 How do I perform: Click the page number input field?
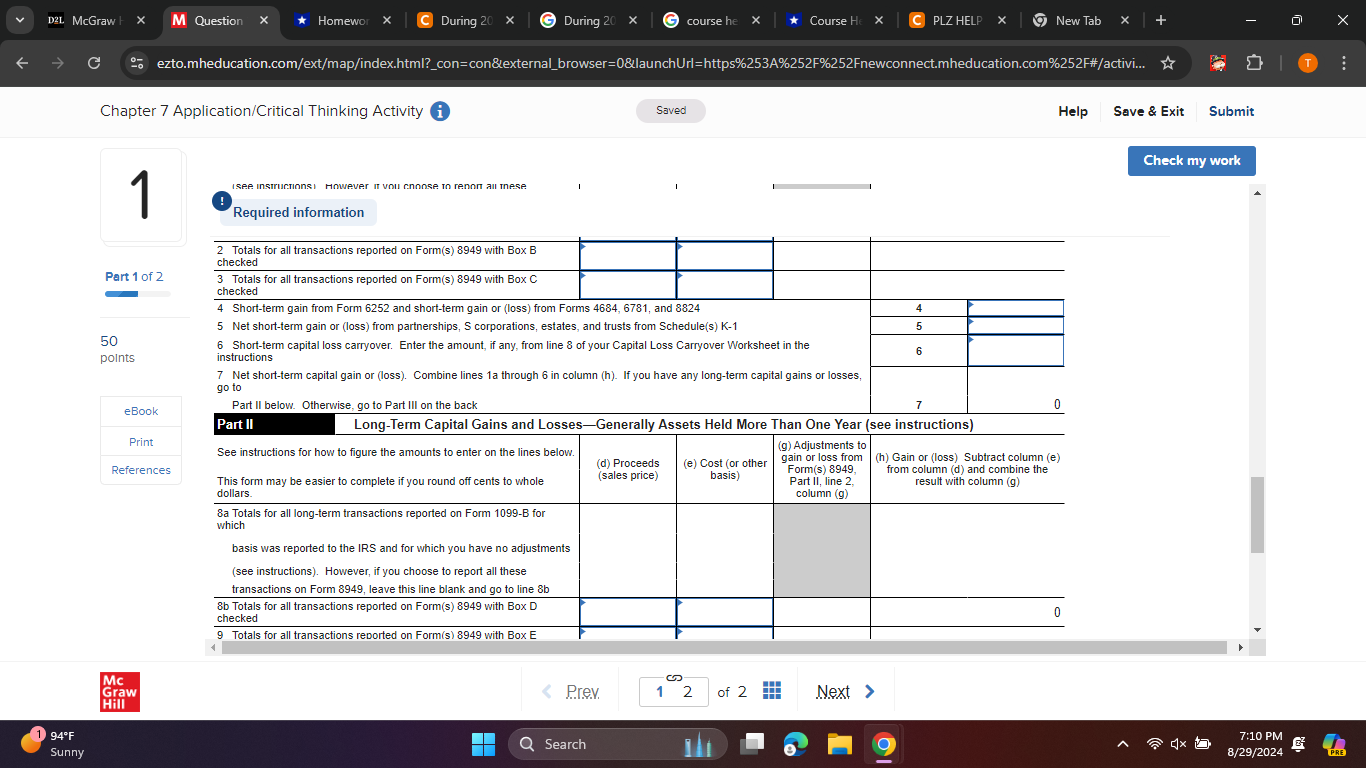[673, 691]
